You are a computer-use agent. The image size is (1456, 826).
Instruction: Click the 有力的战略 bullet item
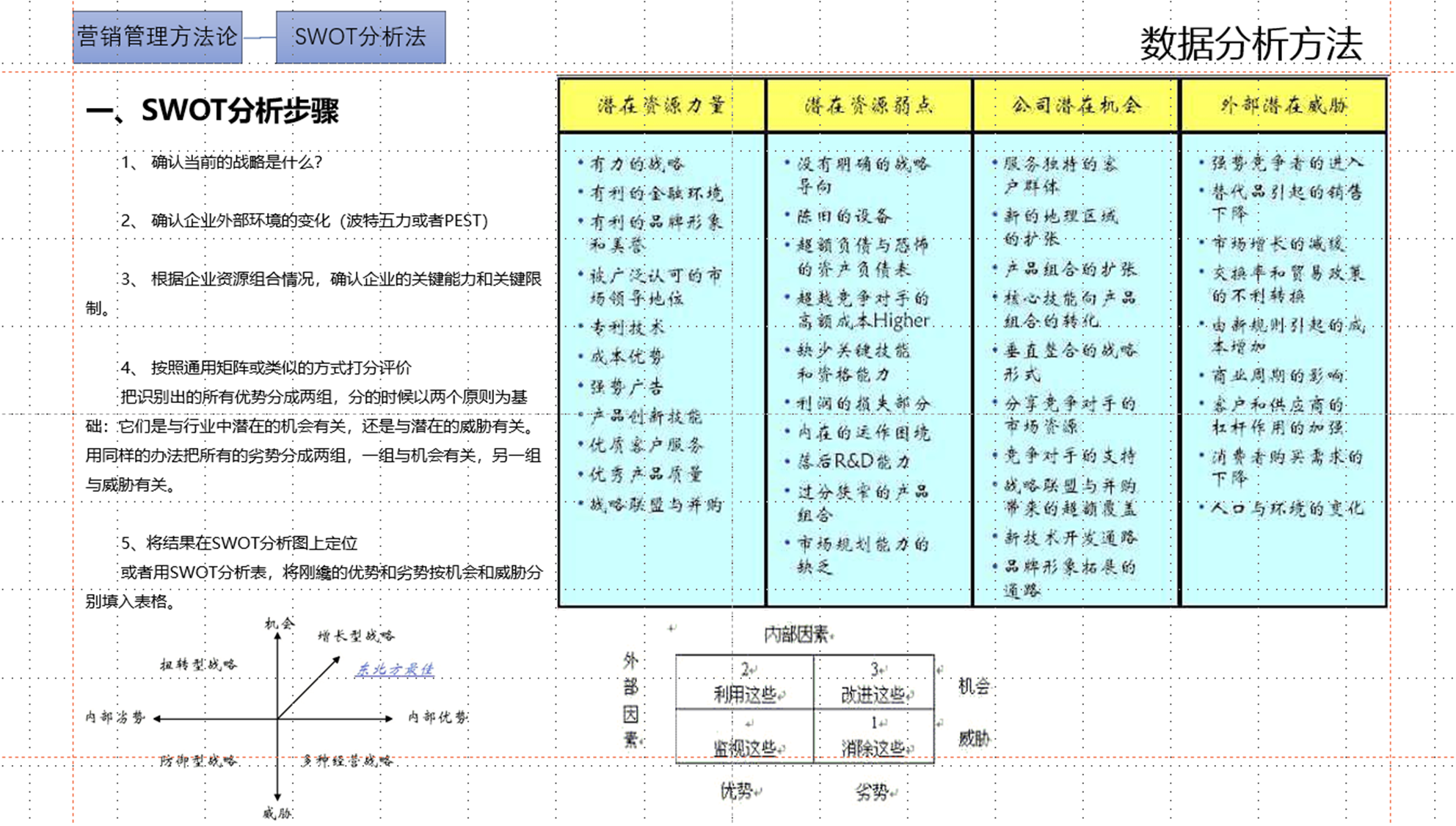[636, 164]
